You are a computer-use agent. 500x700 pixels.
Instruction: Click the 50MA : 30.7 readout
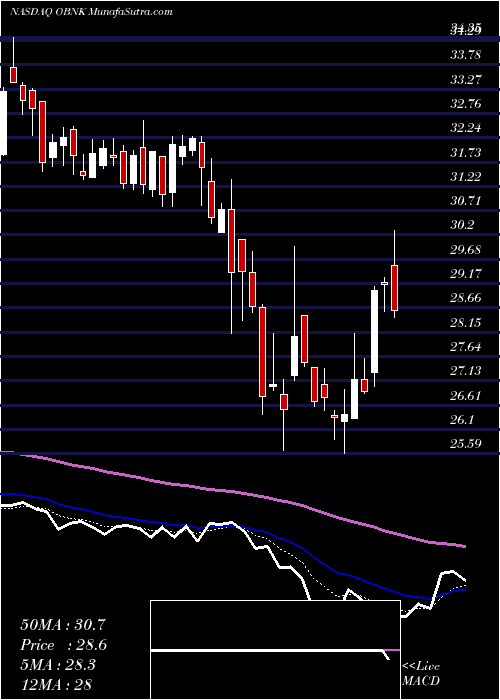click(63, 625)
